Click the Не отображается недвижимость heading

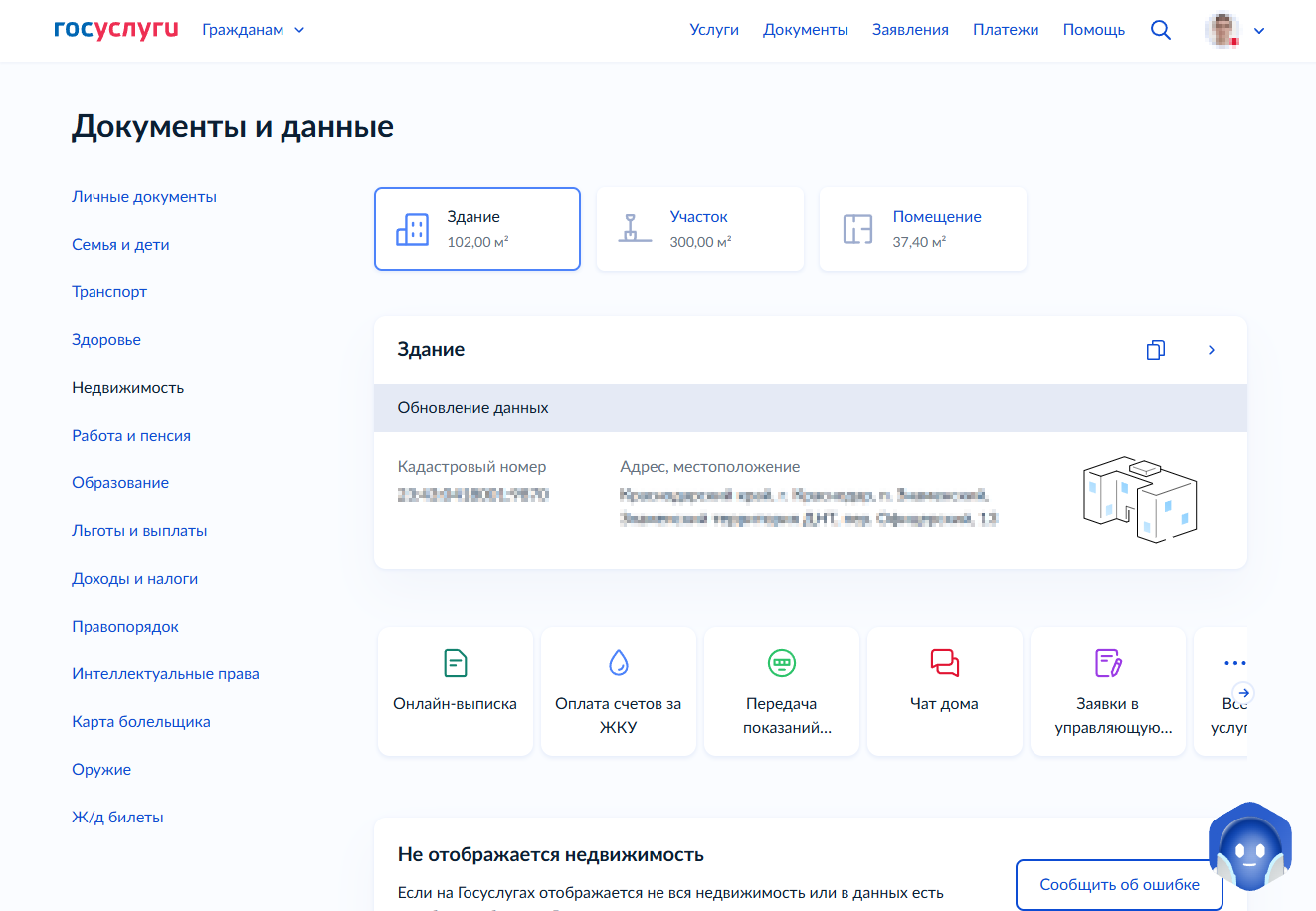(551, 854)
